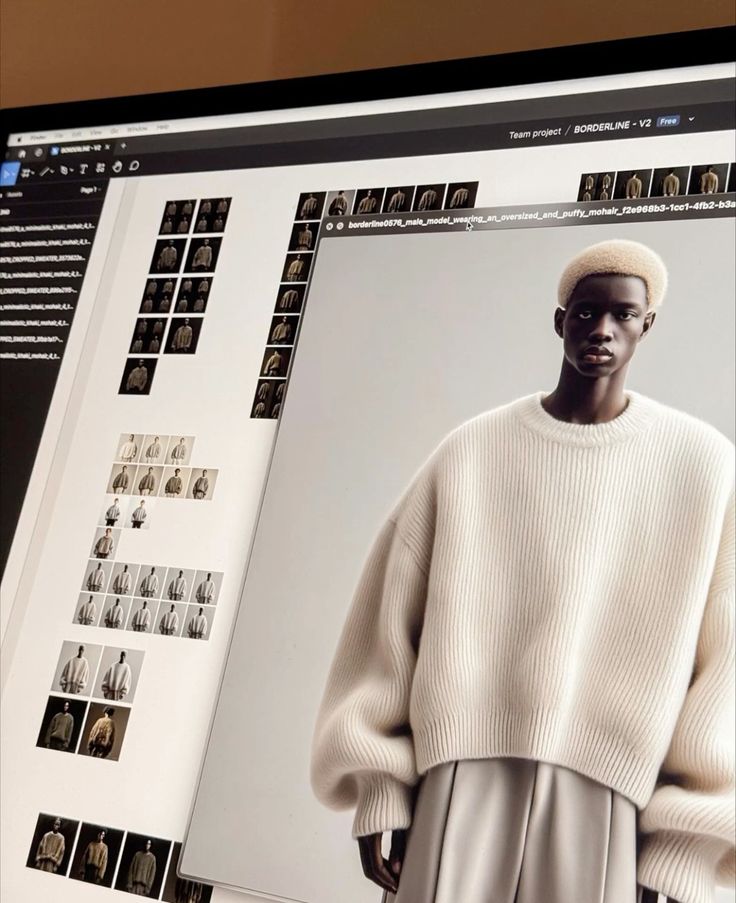Select the Hand tool
736x903 pixels.
[117, 166]
